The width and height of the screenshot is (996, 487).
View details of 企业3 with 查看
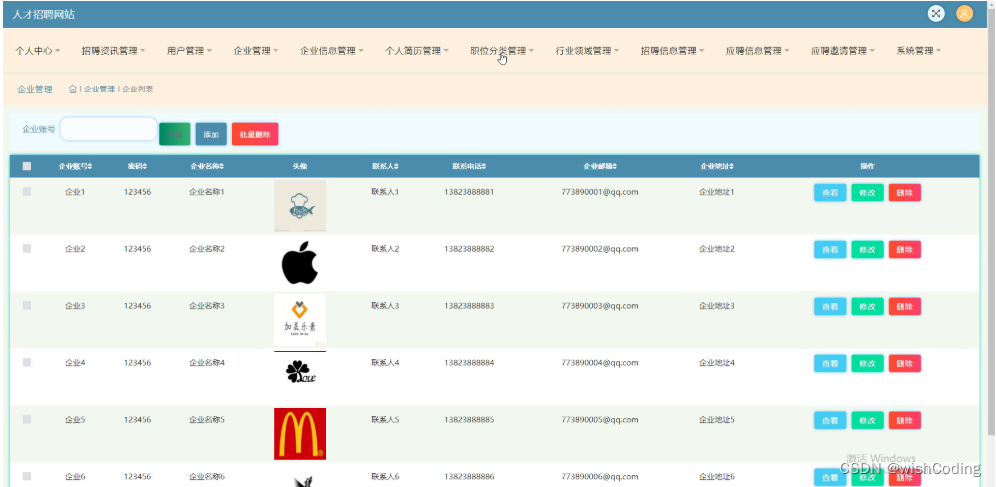pyautogui.click(x=830, y=307)
